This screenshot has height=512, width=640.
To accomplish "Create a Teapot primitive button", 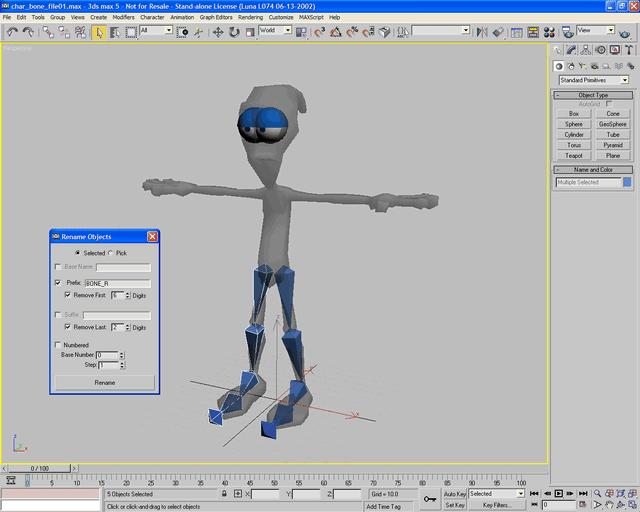I will [573, 156].
